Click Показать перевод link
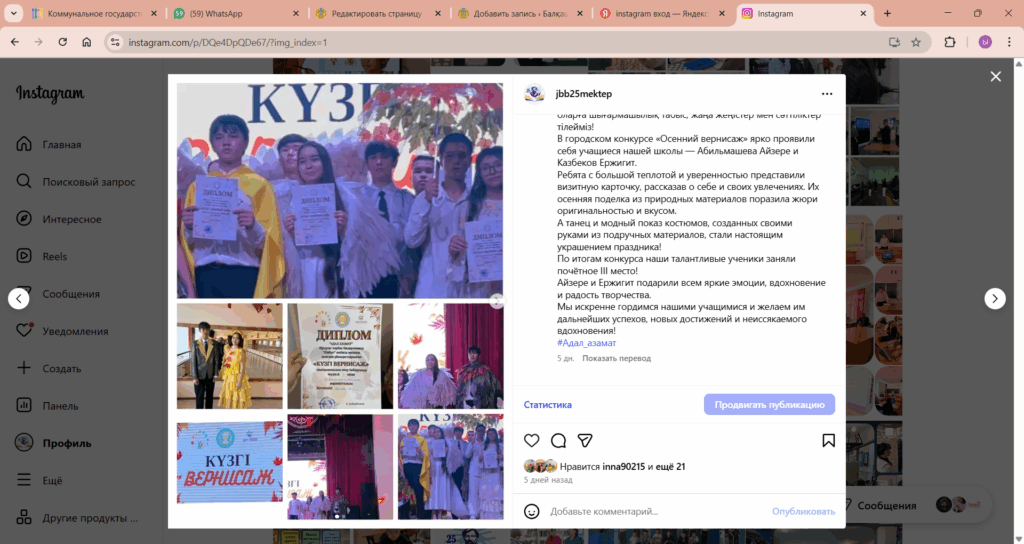The width and height of the screenshot is (1024, 544). pyautogui.click(x=616, y=358)
